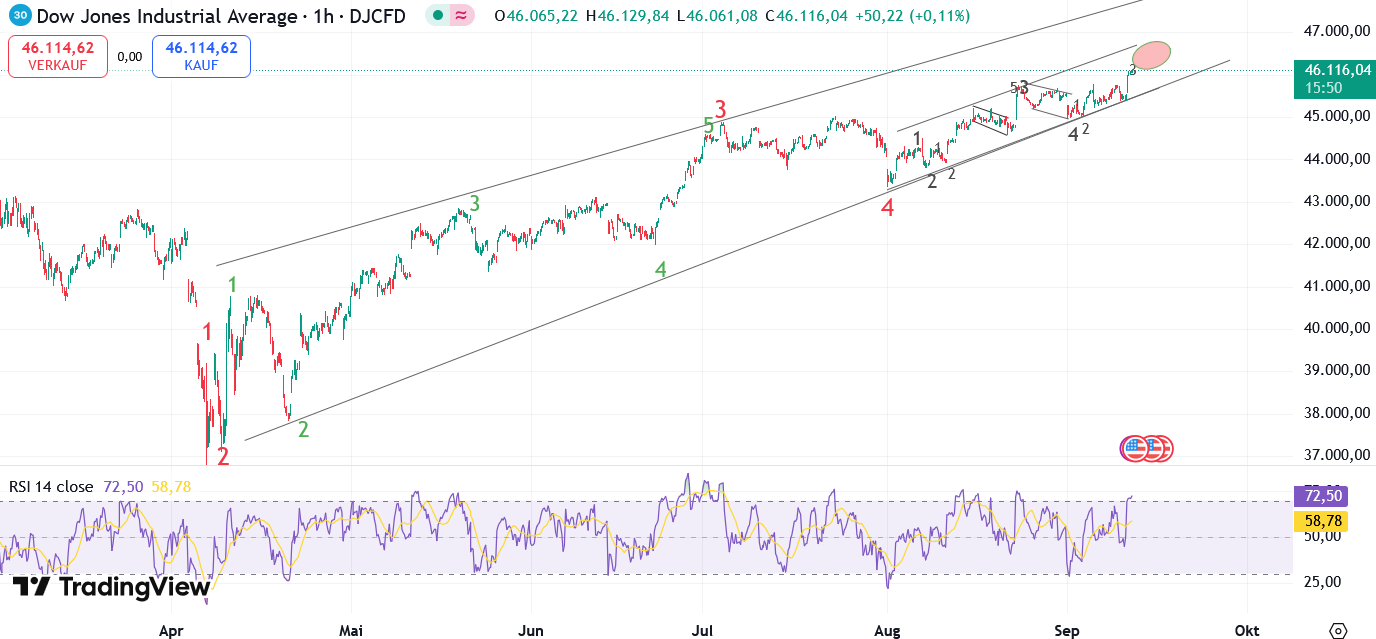This screenshot has width=1376, height=639.
Task: Click the US flag economic event marker
Action: 1134,449
